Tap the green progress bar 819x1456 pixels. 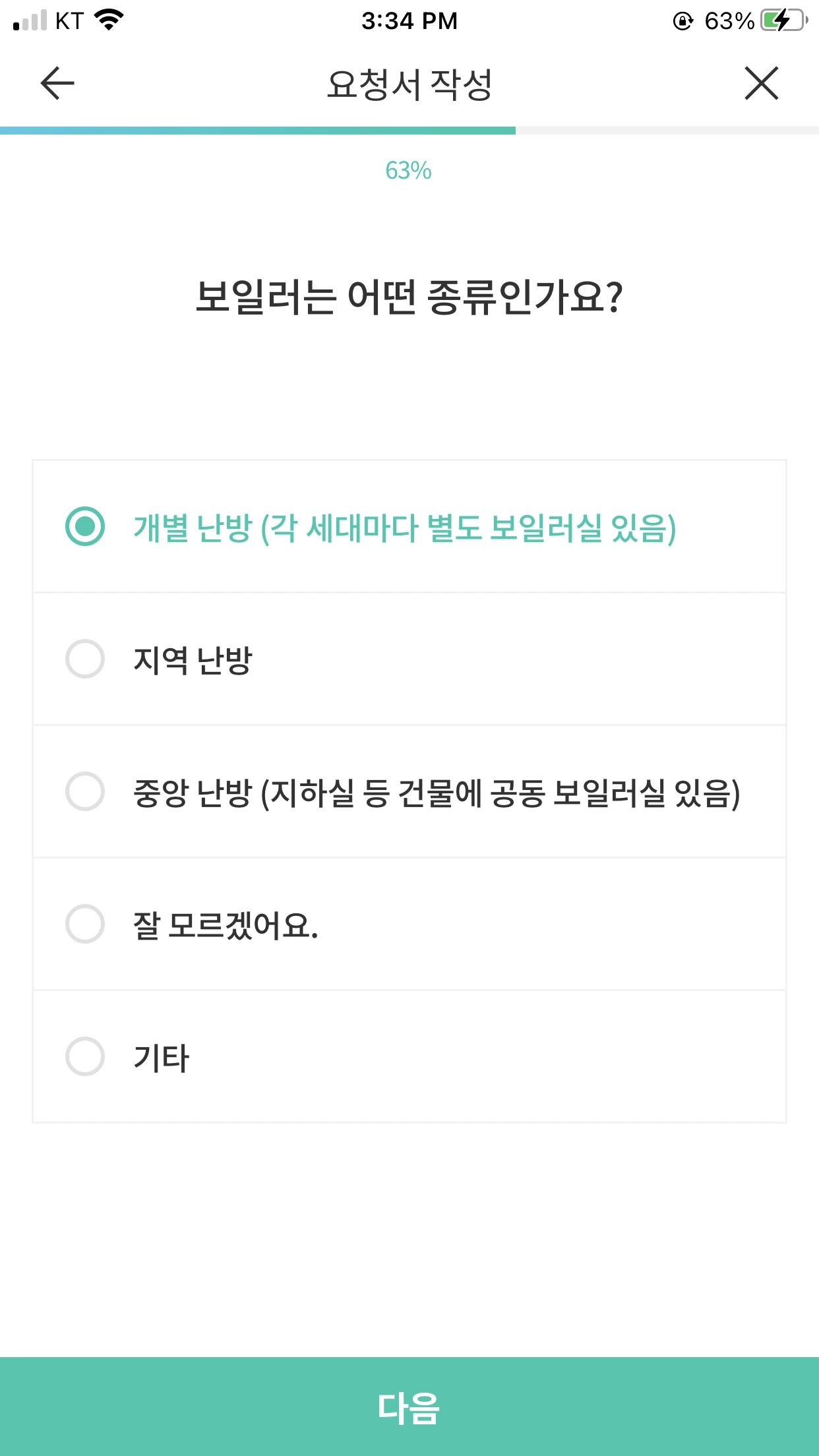pyautogui.click(x=258, y=131)
